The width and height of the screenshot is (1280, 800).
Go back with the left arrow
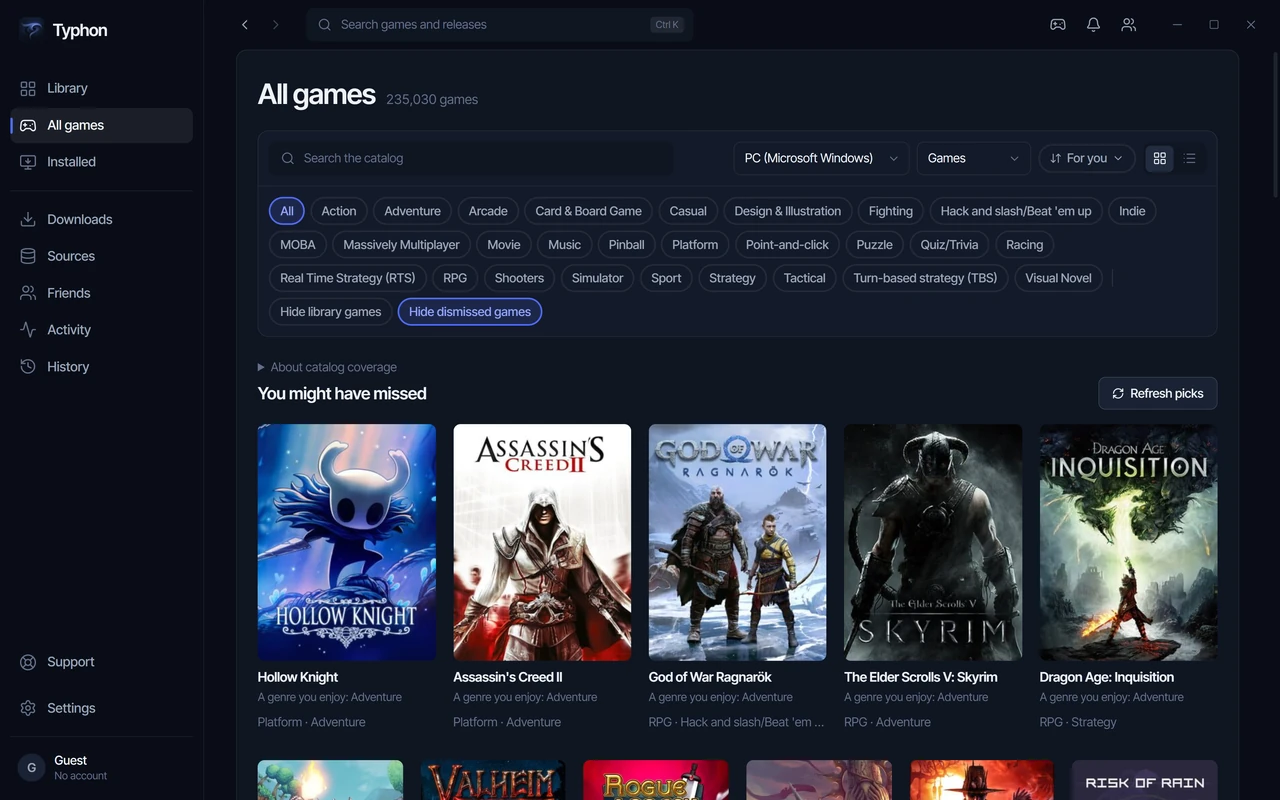(x=245, y=24)
